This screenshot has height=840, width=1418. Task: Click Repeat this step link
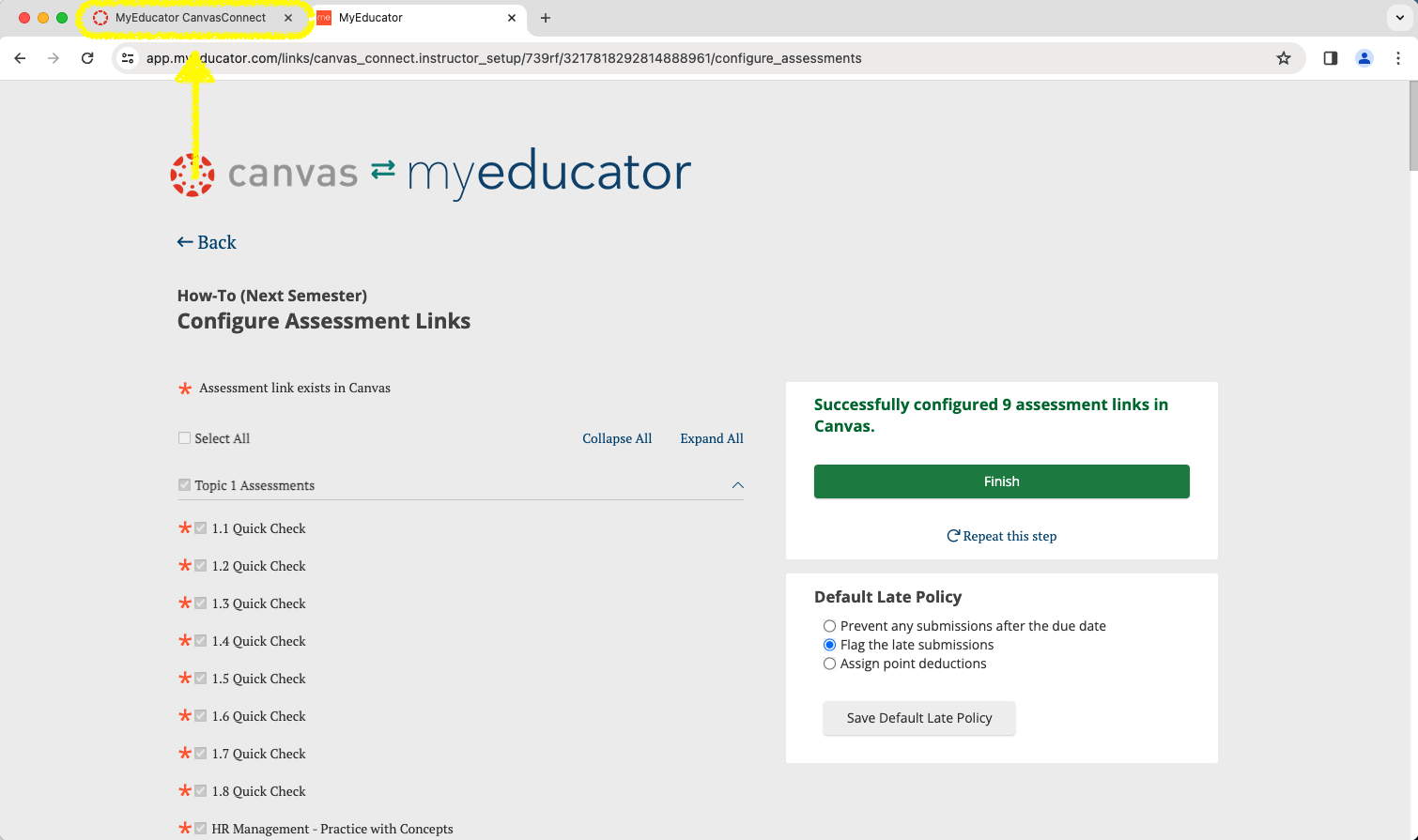pyautogui.click(x=1002, y=536)
